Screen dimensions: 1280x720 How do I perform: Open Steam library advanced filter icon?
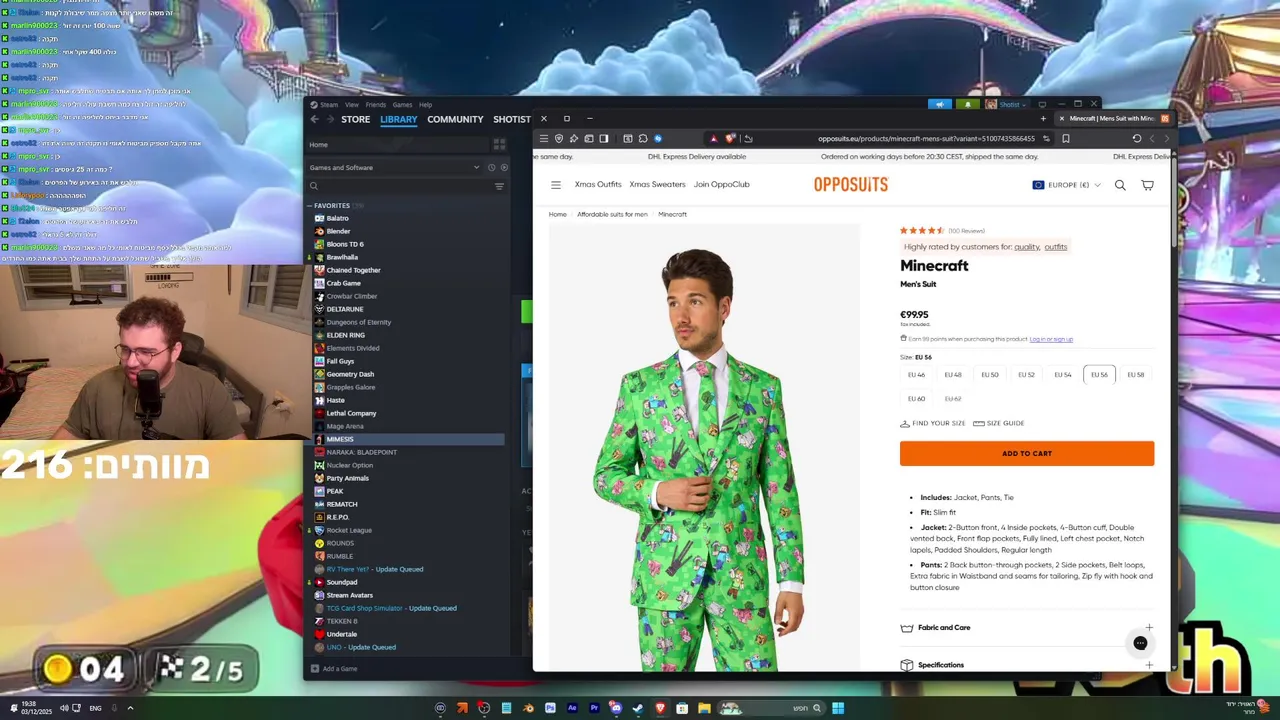pyautogui.click(x=499, y=186)
